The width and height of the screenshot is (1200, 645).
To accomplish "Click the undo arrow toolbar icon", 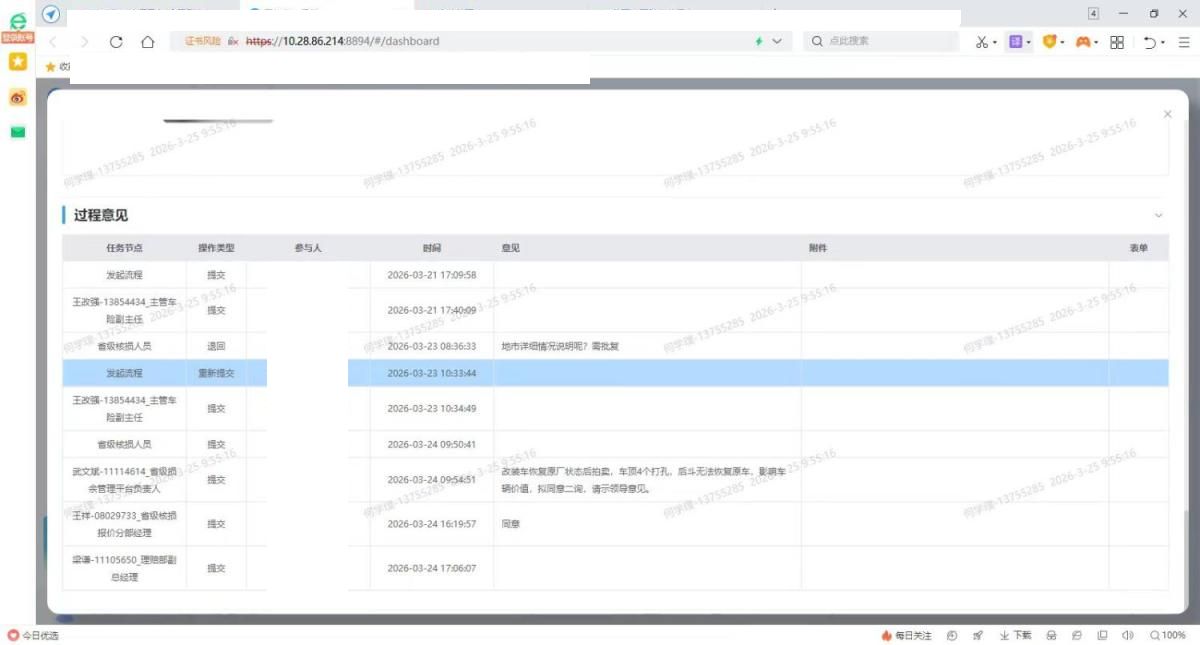I will coord(1150,42).
